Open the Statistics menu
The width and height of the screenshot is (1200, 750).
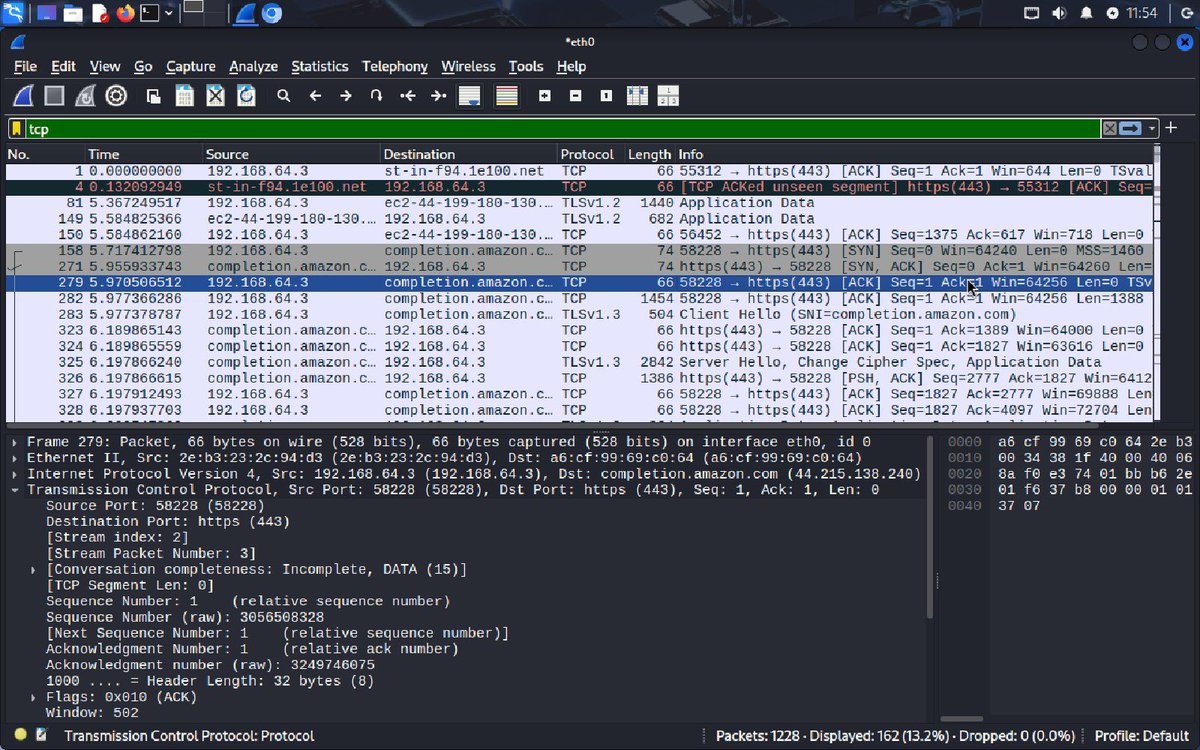pos(320,66)
